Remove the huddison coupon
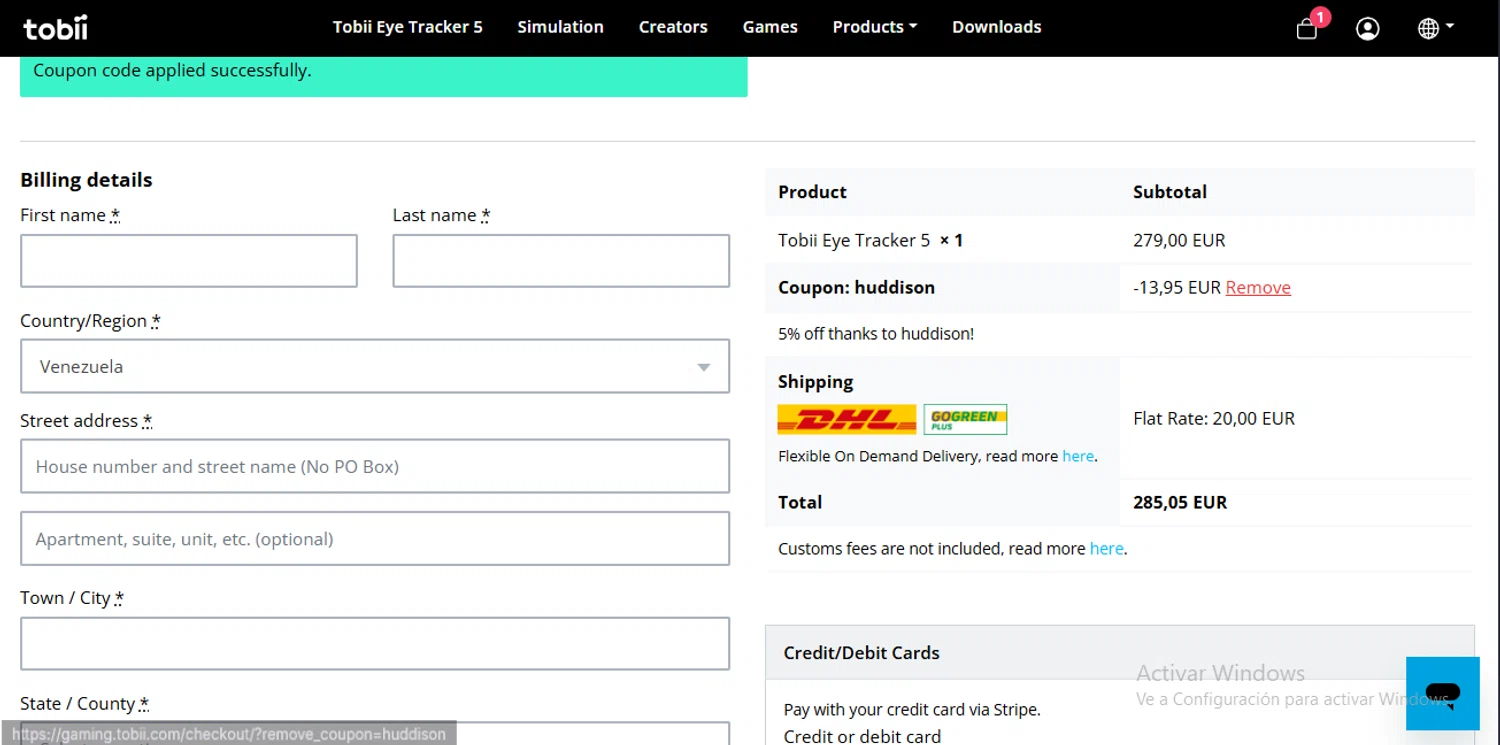1500x745 pixels. (x=1258, y=287)
